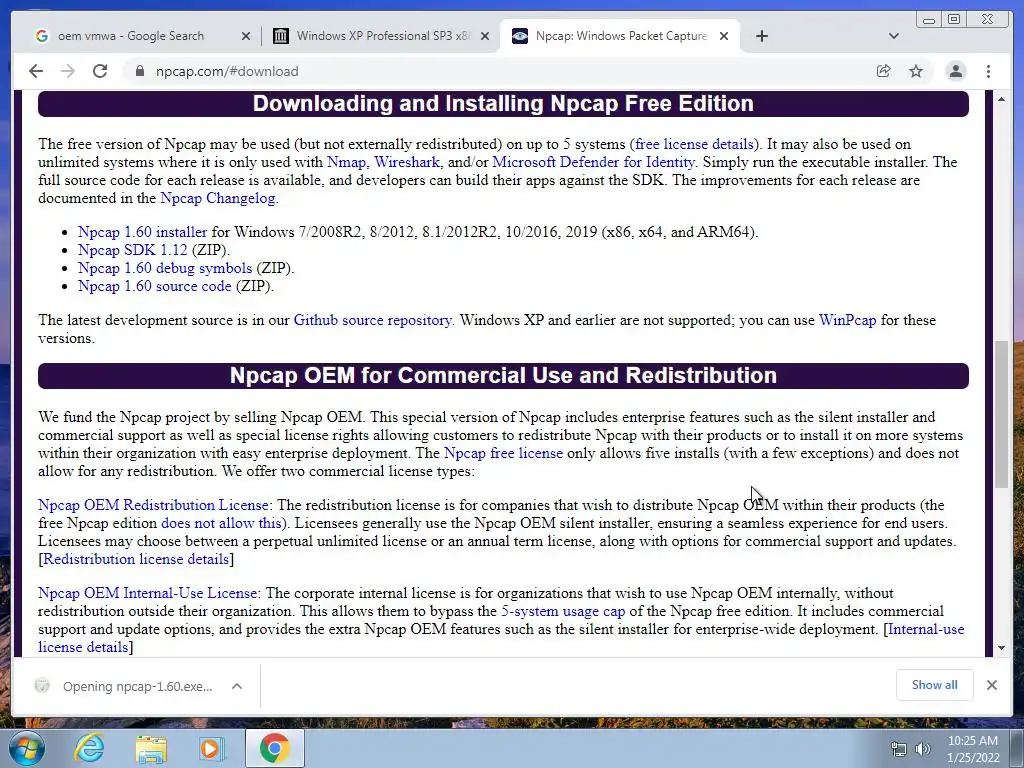The height and width of the screenshot is (768, 1024).
Task: Launch Windows Media Player from taskbar
Action: point(212,749)
